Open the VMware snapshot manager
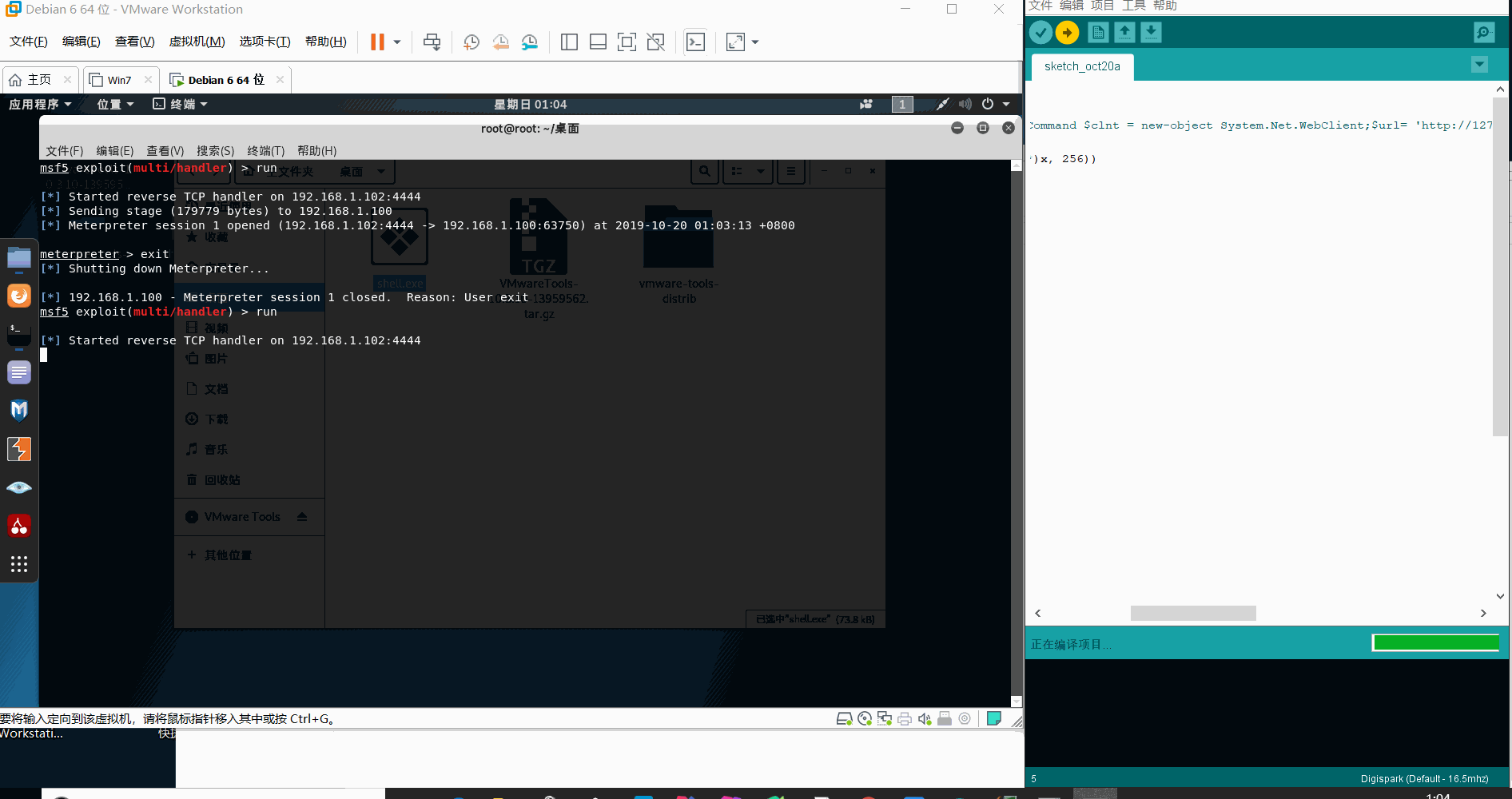1512x799 pixels. pyautogui.click(x=529, y=42)
